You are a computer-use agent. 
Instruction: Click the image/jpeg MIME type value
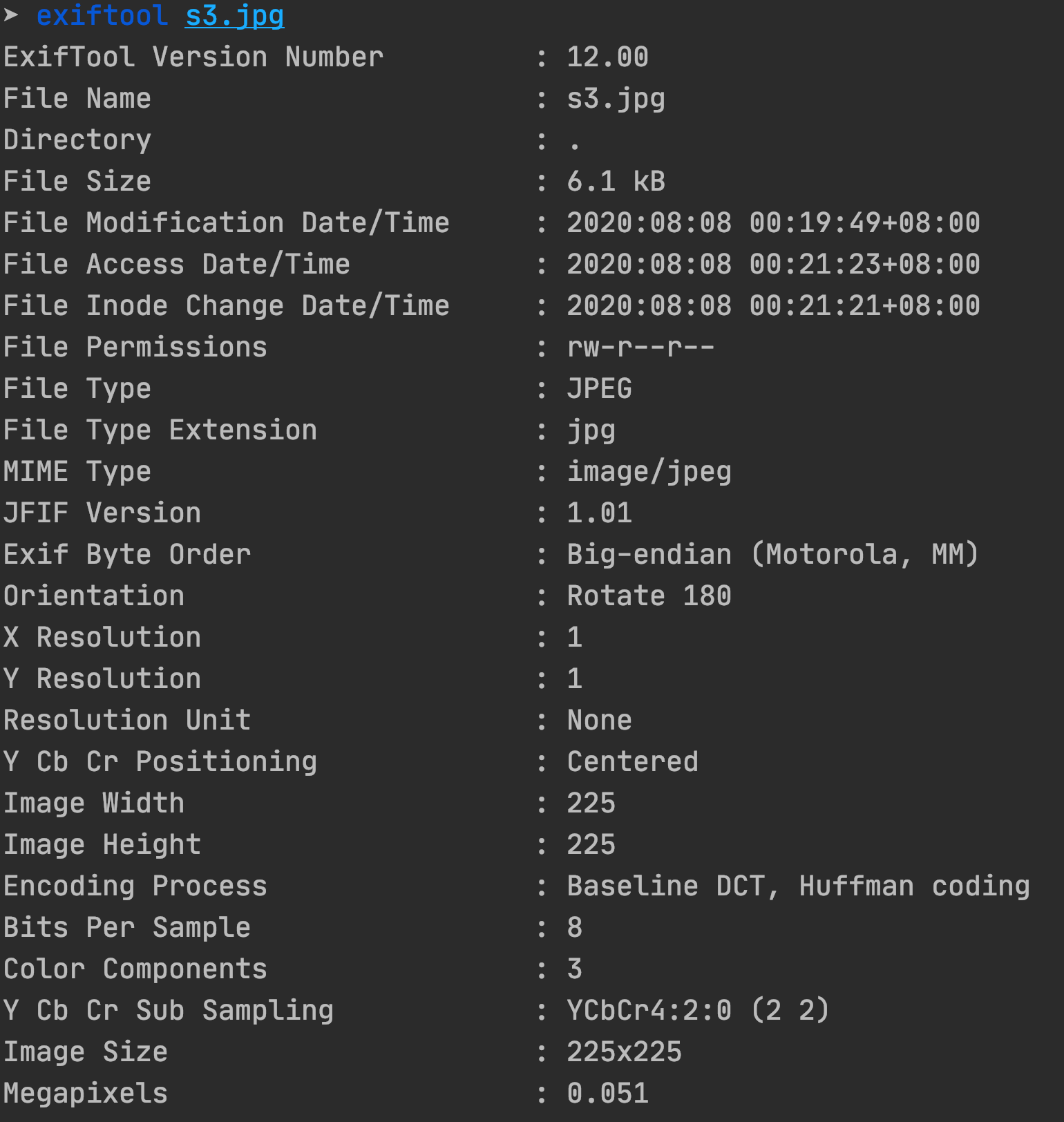(649, 473)
